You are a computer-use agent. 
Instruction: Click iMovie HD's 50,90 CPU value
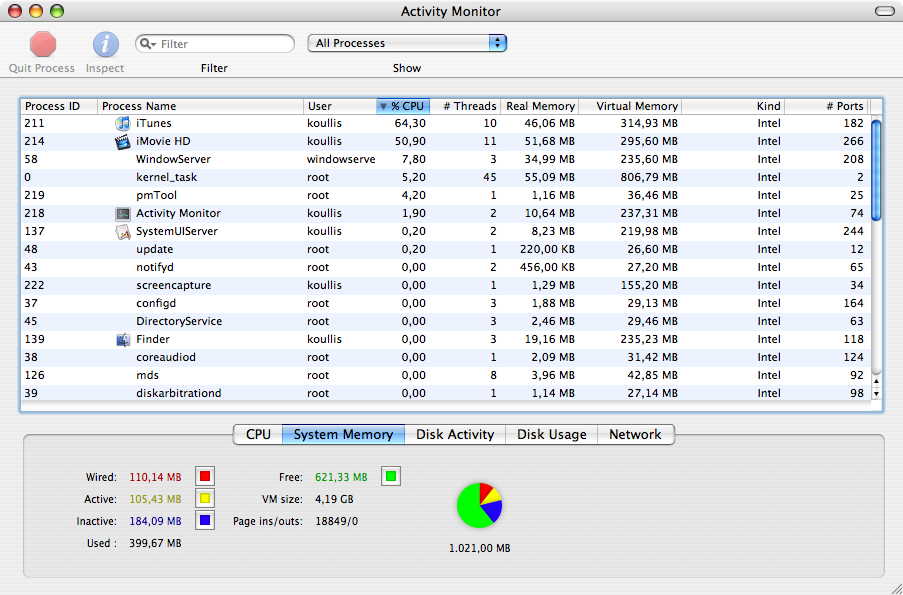point(410,141)
